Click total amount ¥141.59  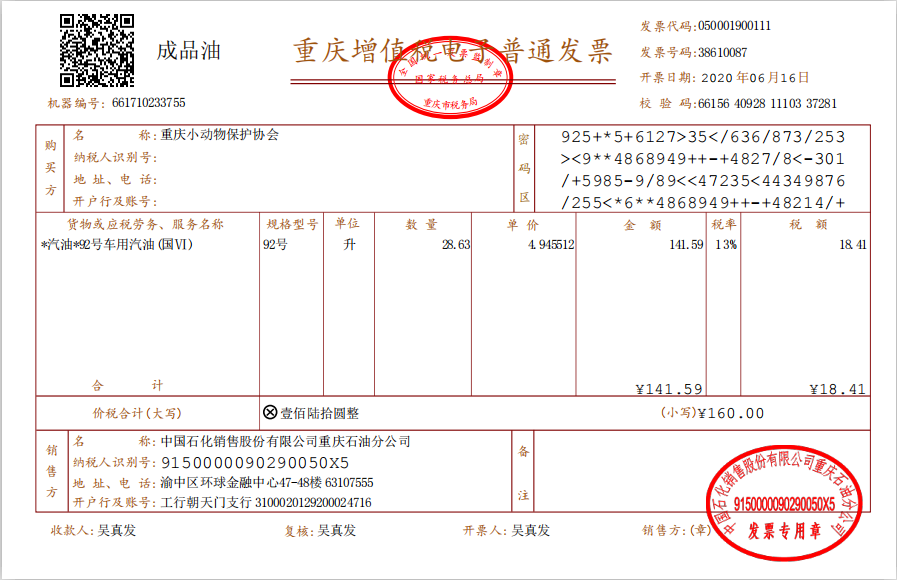click(669, 390)
